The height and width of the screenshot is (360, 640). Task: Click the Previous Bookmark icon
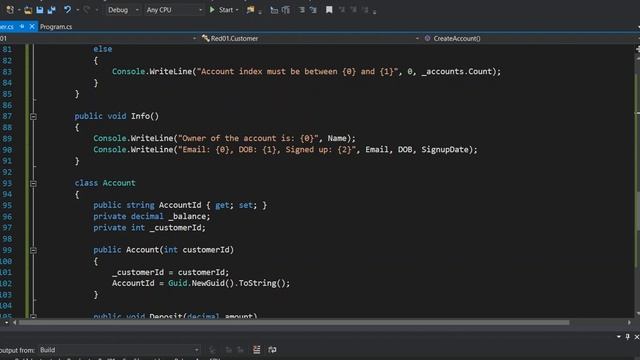tap(342, 10)
